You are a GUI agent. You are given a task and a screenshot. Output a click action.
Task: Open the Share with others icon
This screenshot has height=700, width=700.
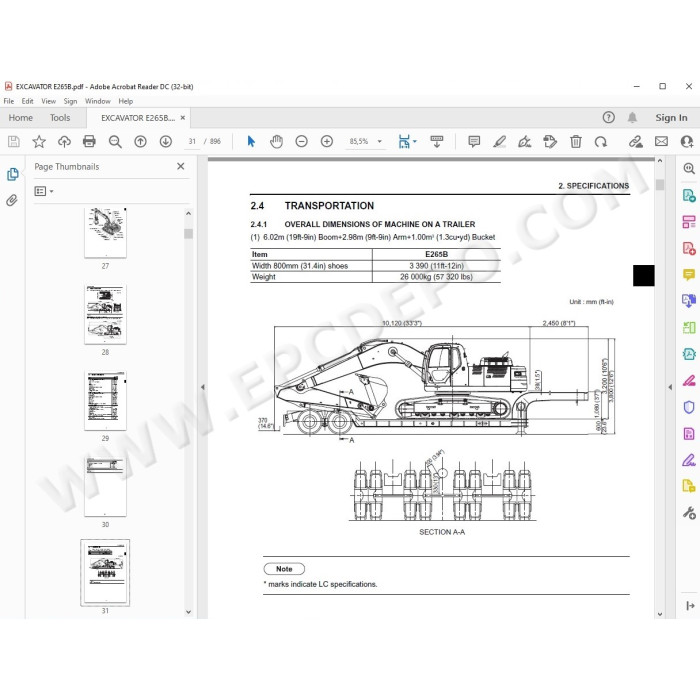687,142
